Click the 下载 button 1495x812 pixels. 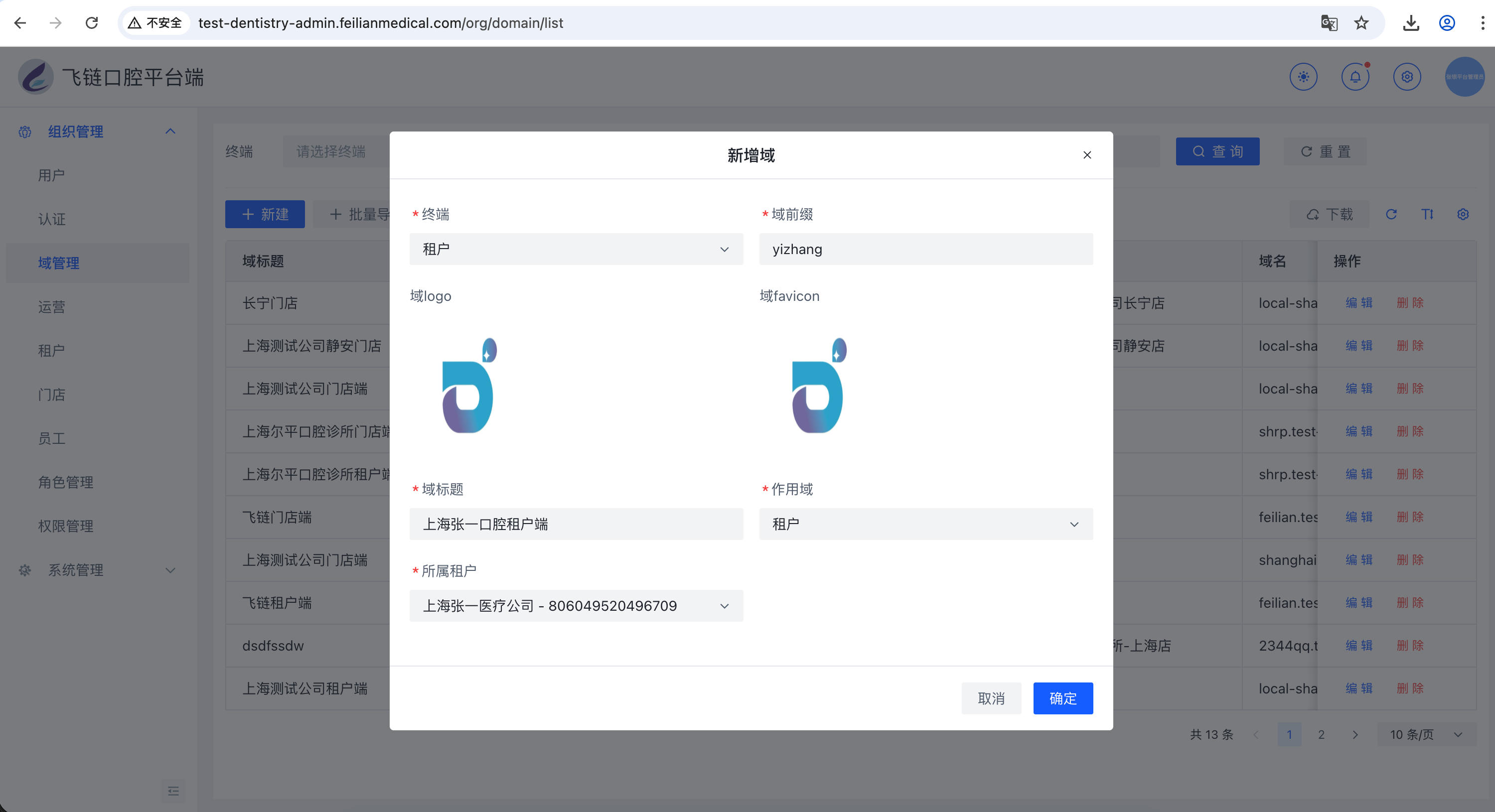[1329, 215]
